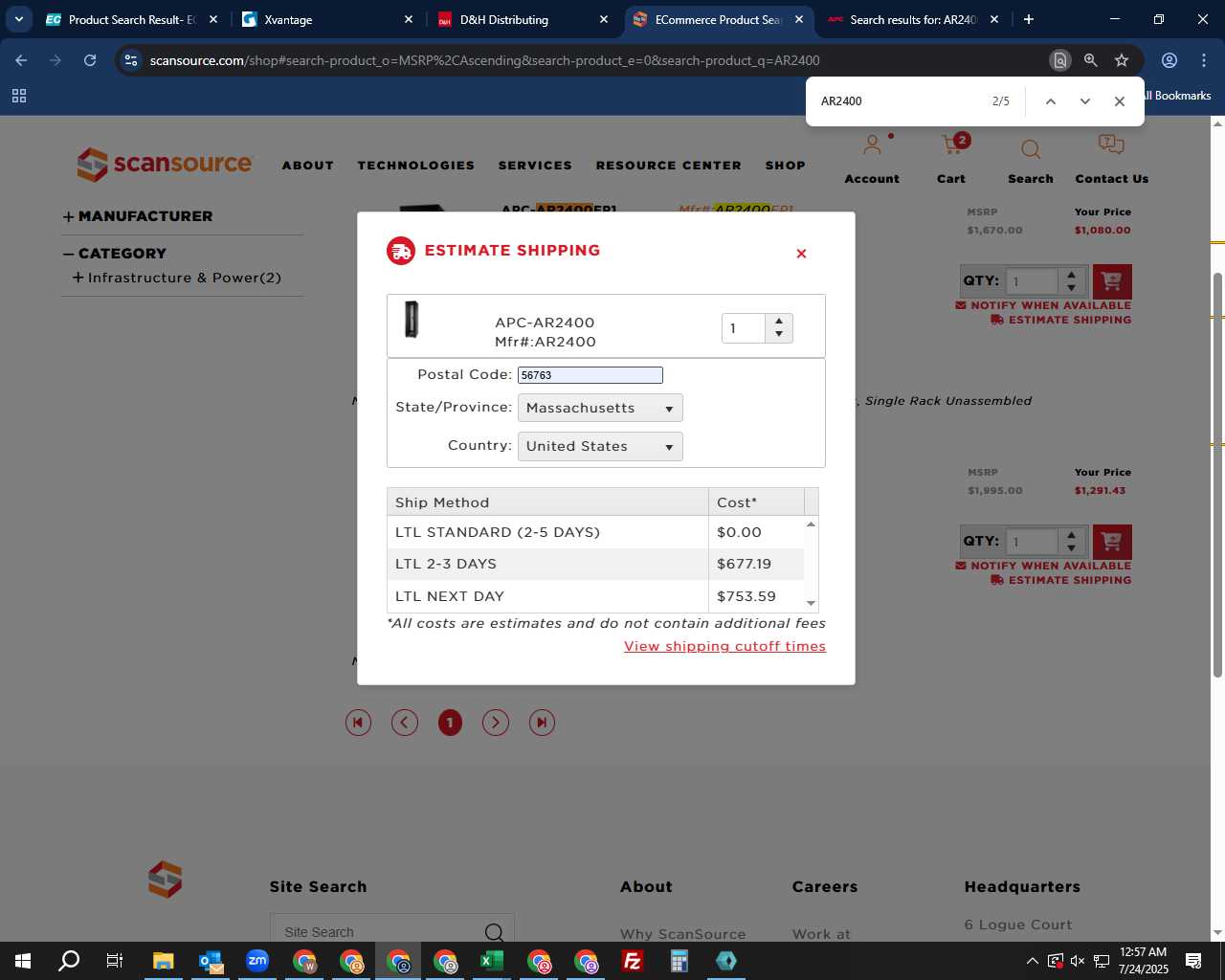Click ESTIMATE SHIPPING for $1,080.00 product
The image size is (1225, 980).
1061,320
